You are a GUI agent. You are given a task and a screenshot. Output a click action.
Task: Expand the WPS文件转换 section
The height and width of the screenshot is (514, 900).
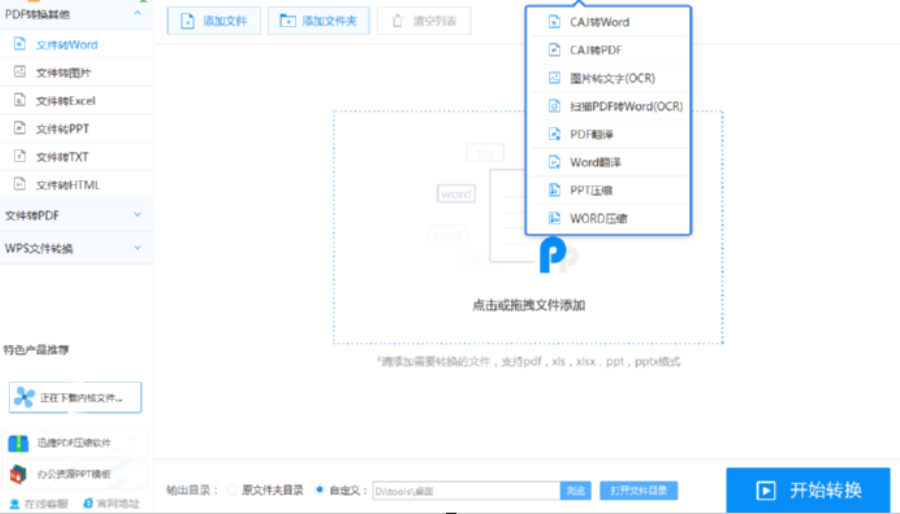point(138,248)
